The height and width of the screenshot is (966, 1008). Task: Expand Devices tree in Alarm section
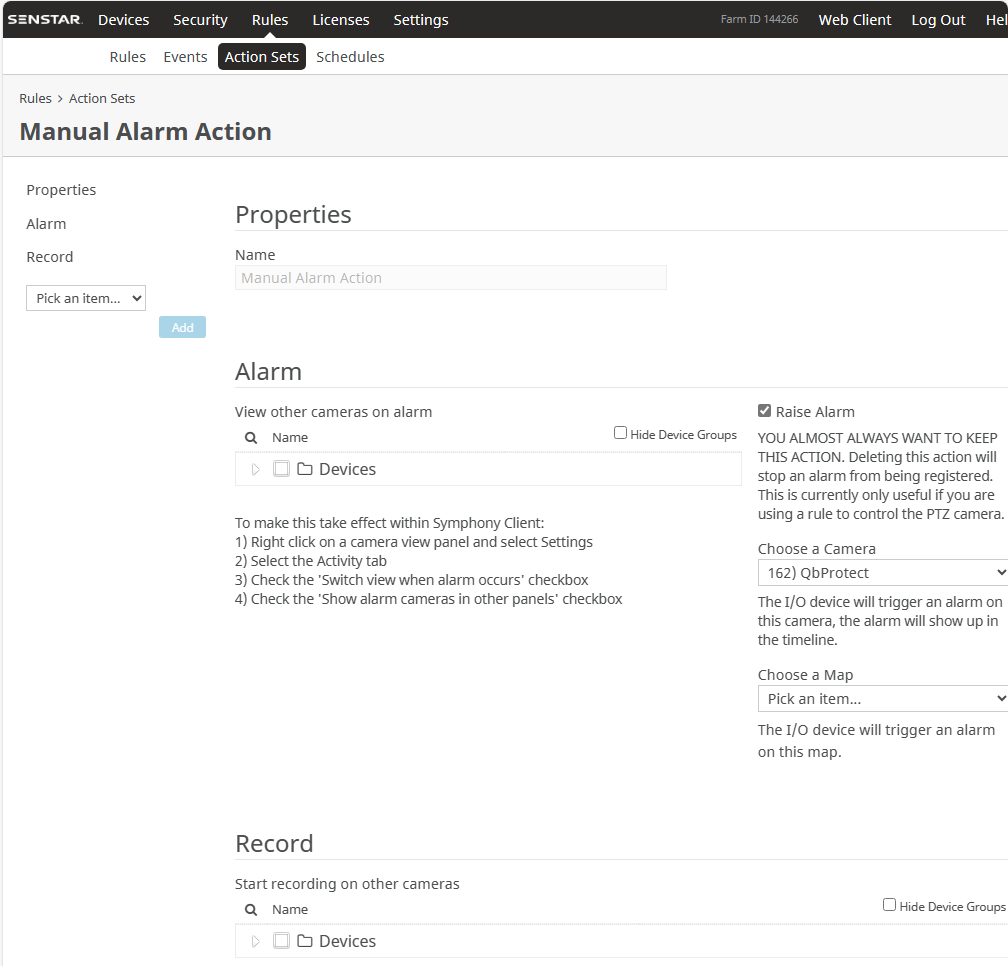coord(256,469)
